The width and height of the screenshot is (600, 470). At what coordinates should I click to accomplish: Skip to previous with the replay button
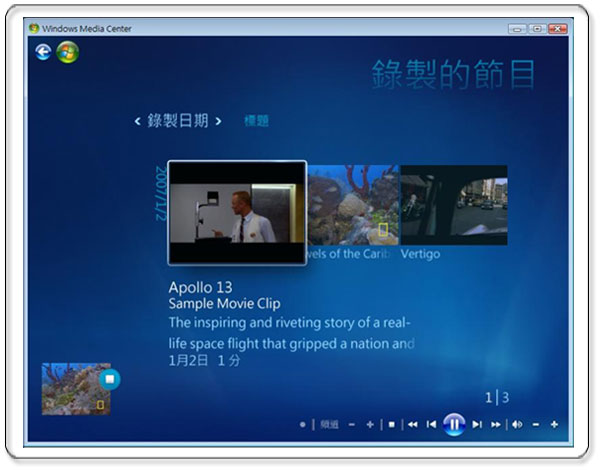pyautogui.click(x=431, y=424)
